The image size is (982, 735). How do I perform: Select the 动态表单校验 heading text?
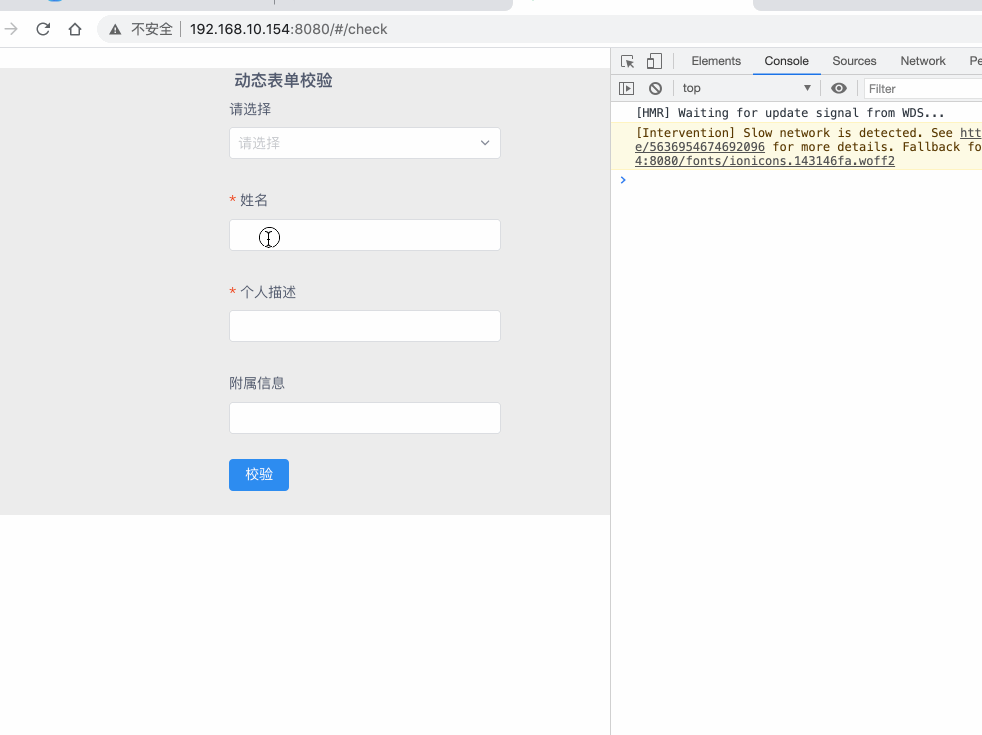click(x=283, y=80)
